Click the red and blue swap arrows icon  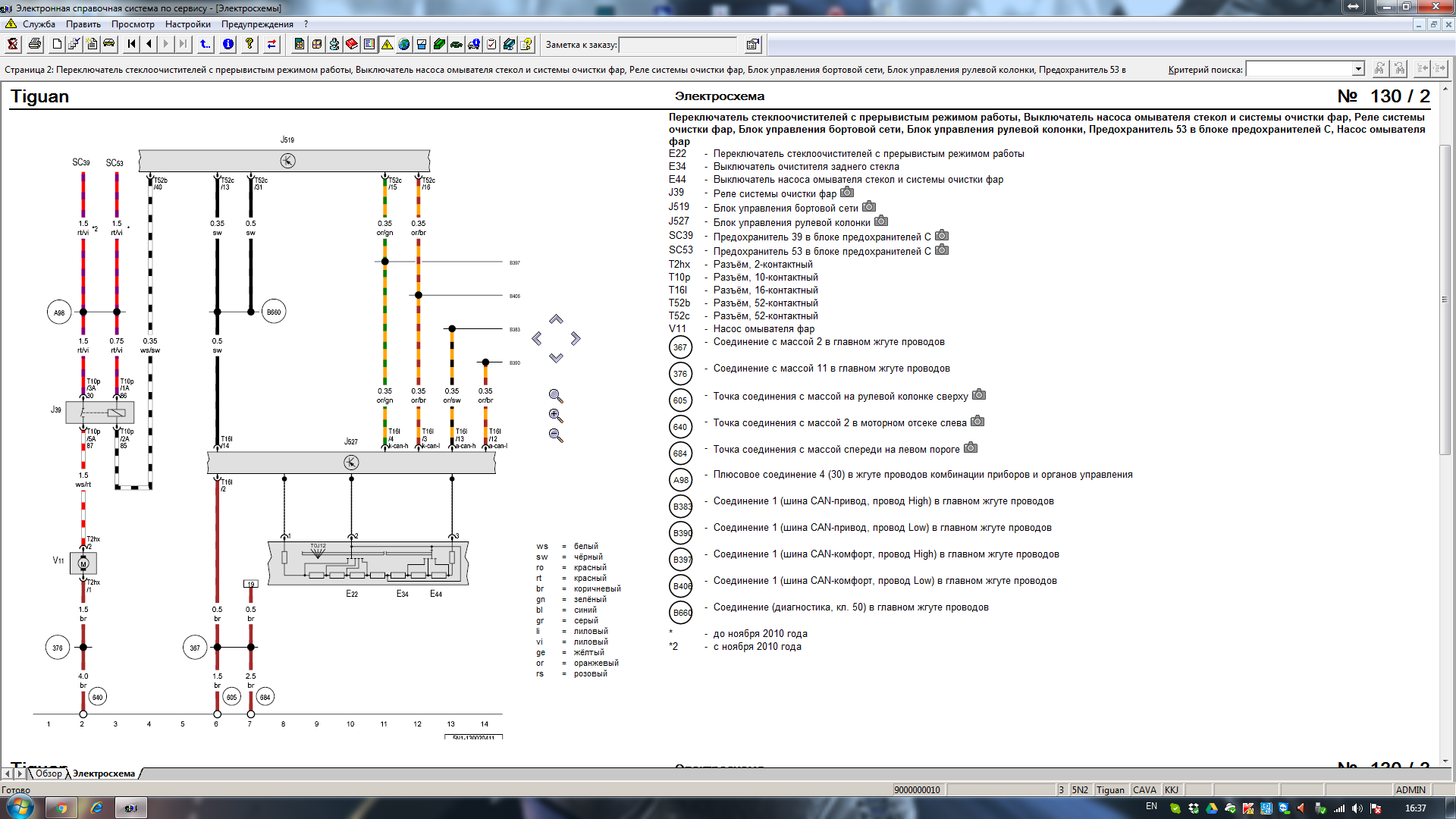271,44
